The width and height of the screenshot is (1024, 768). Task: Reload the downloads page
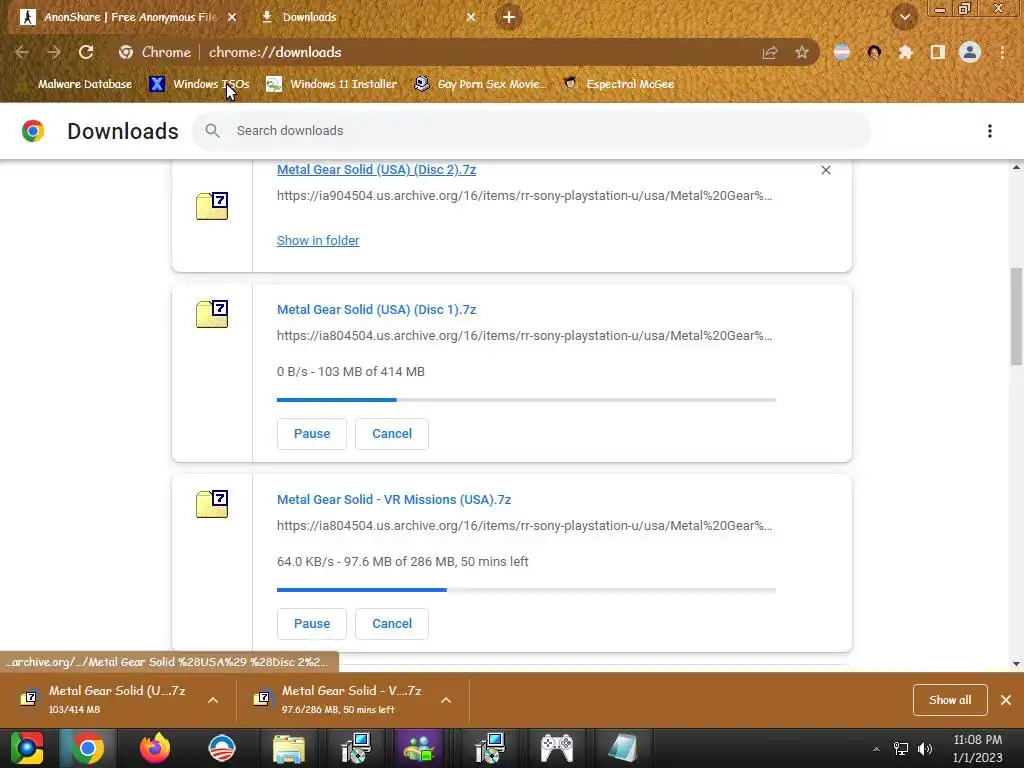[86, 52]
